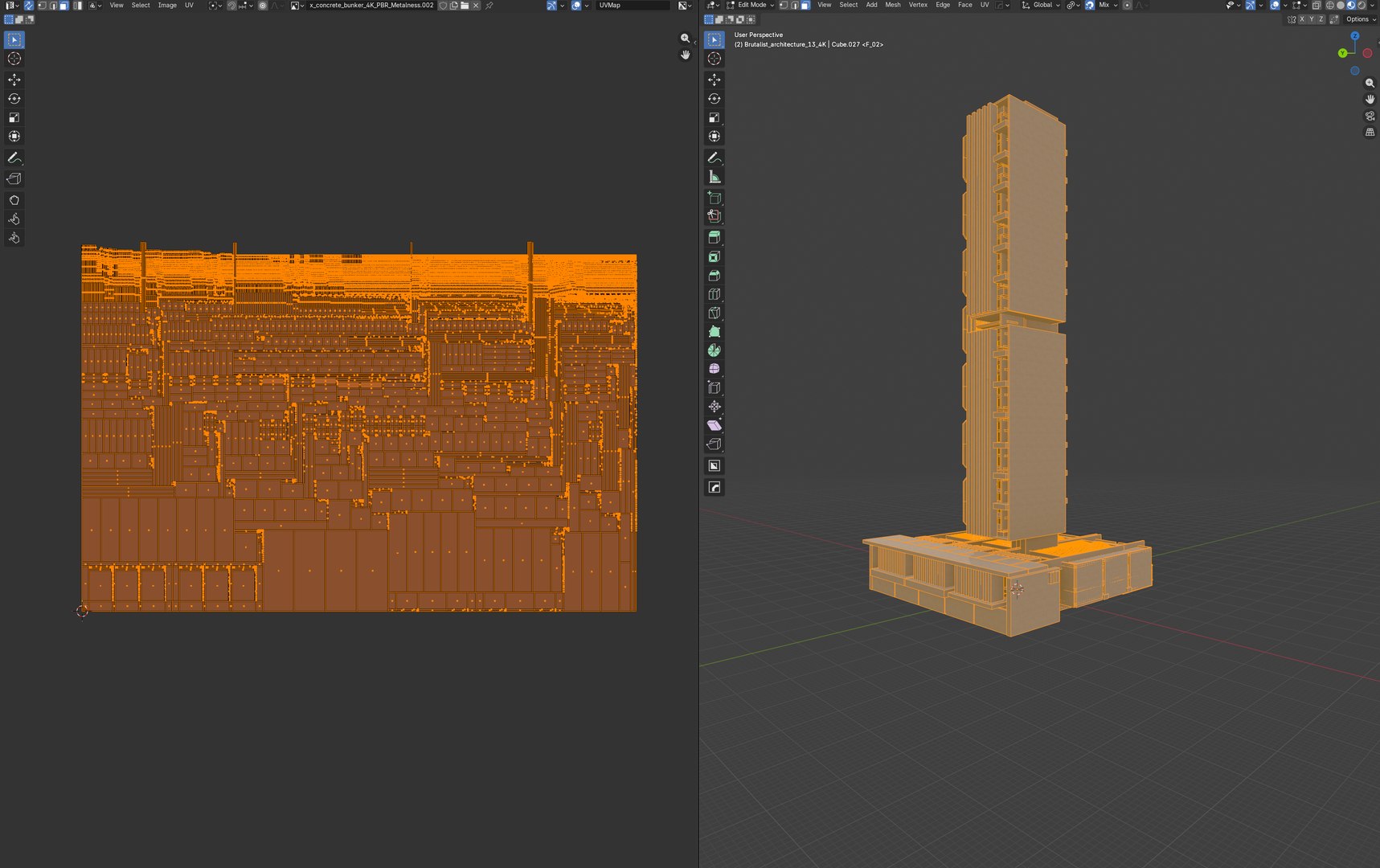This screenshot has height=868, width=1380.
Task: Select the Scale tool in UV editor
Action: (14, 117)
